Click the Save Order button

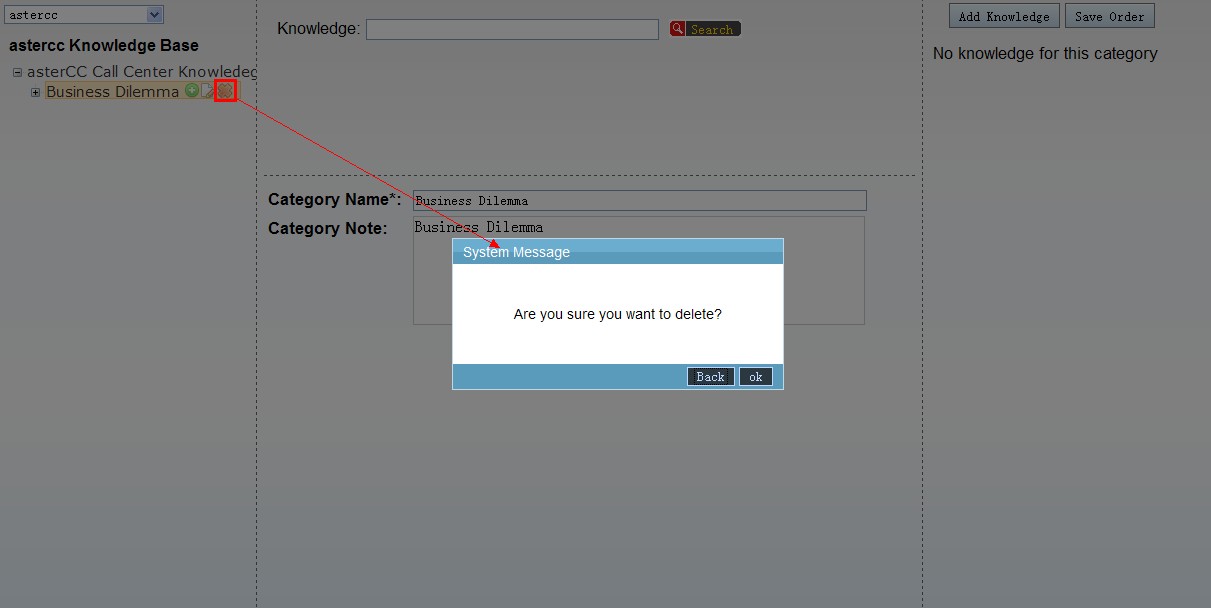coord(1109,16)
